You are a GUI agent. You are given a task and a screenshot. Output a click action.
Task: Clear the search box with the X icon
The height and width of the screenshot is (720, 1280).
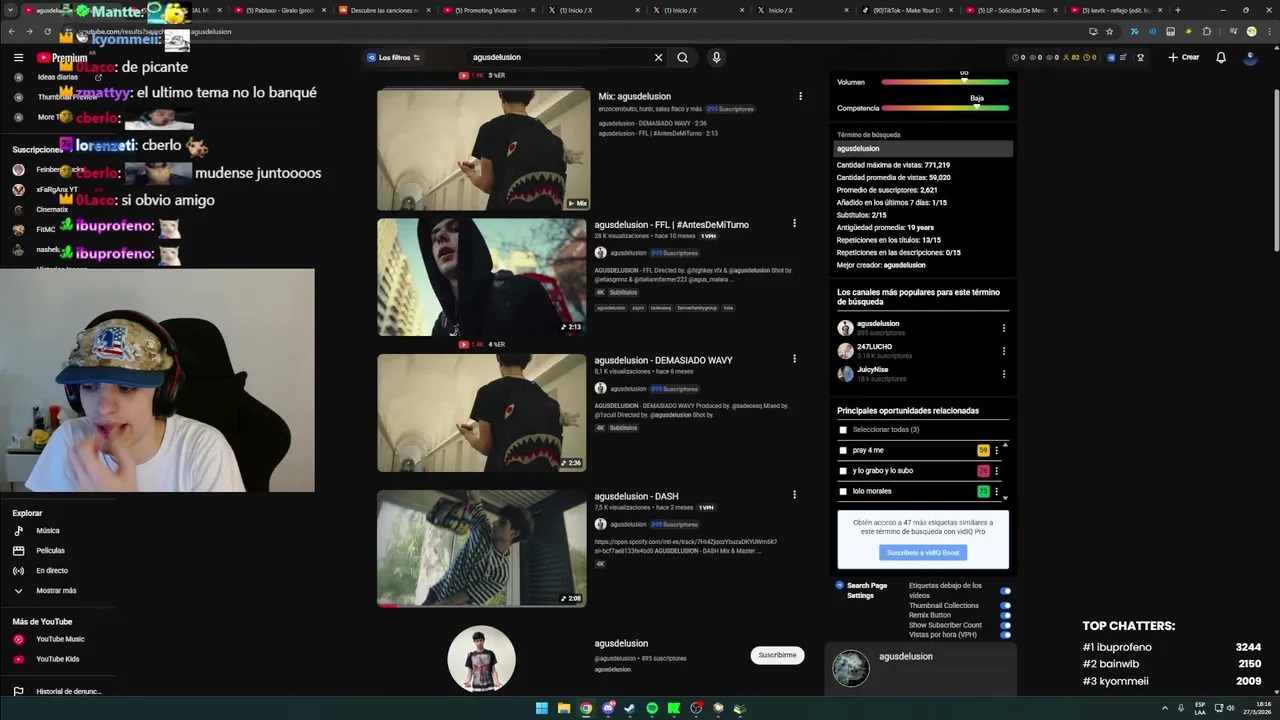click(x=658, y=57)
